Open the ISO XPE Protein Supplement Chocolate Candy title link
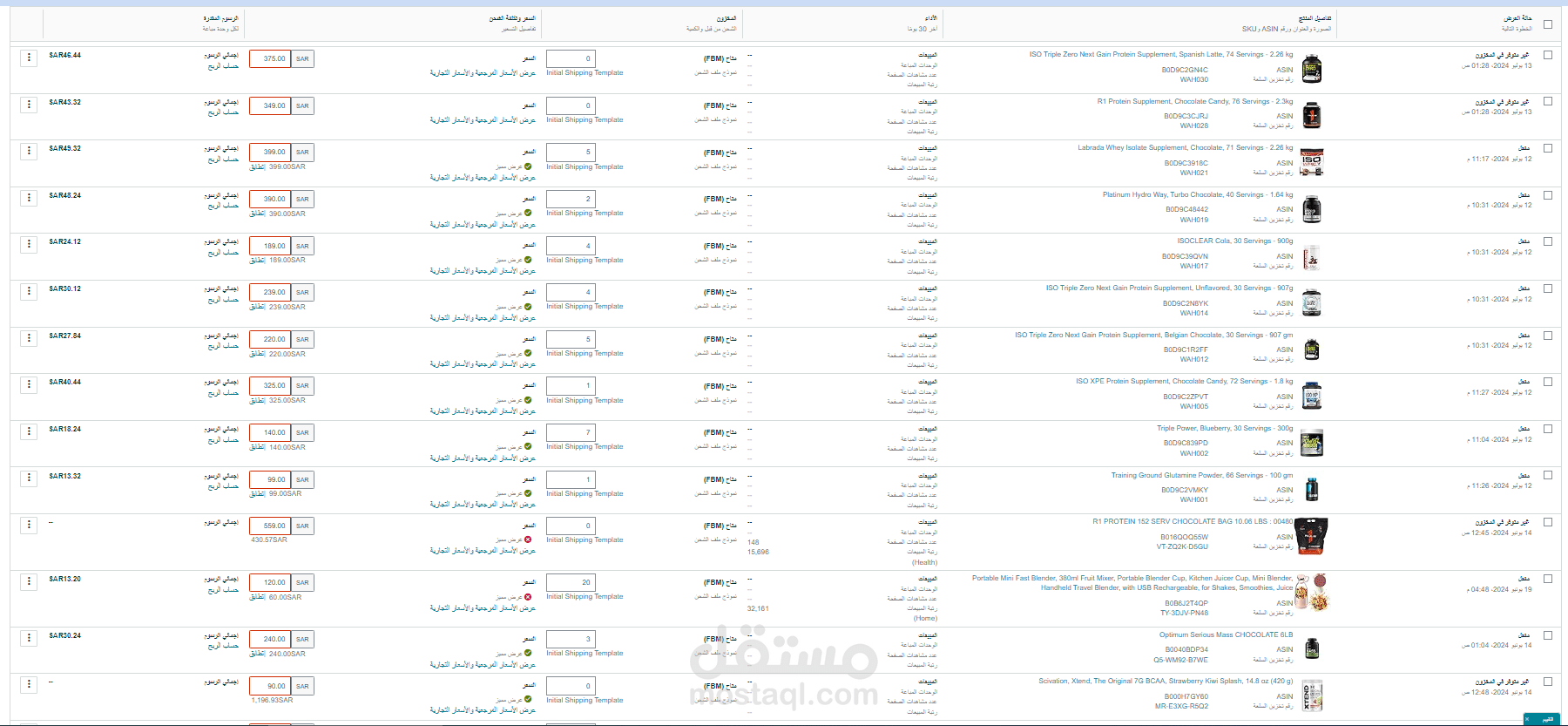This screenshot has height=726, width=1568. click(x=1185, y=382)
